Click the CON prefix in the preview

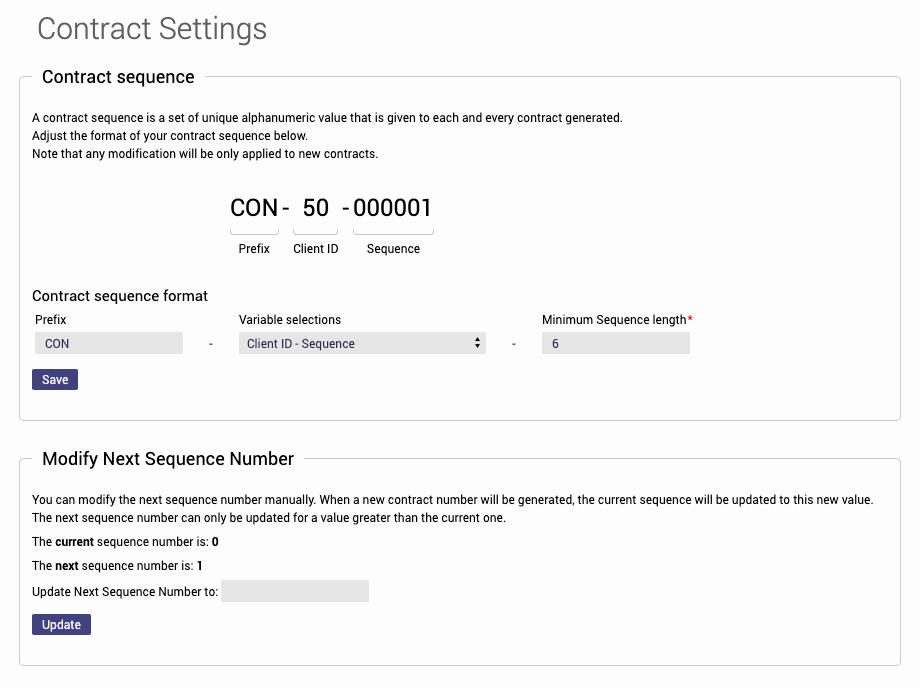click(254, 208)
